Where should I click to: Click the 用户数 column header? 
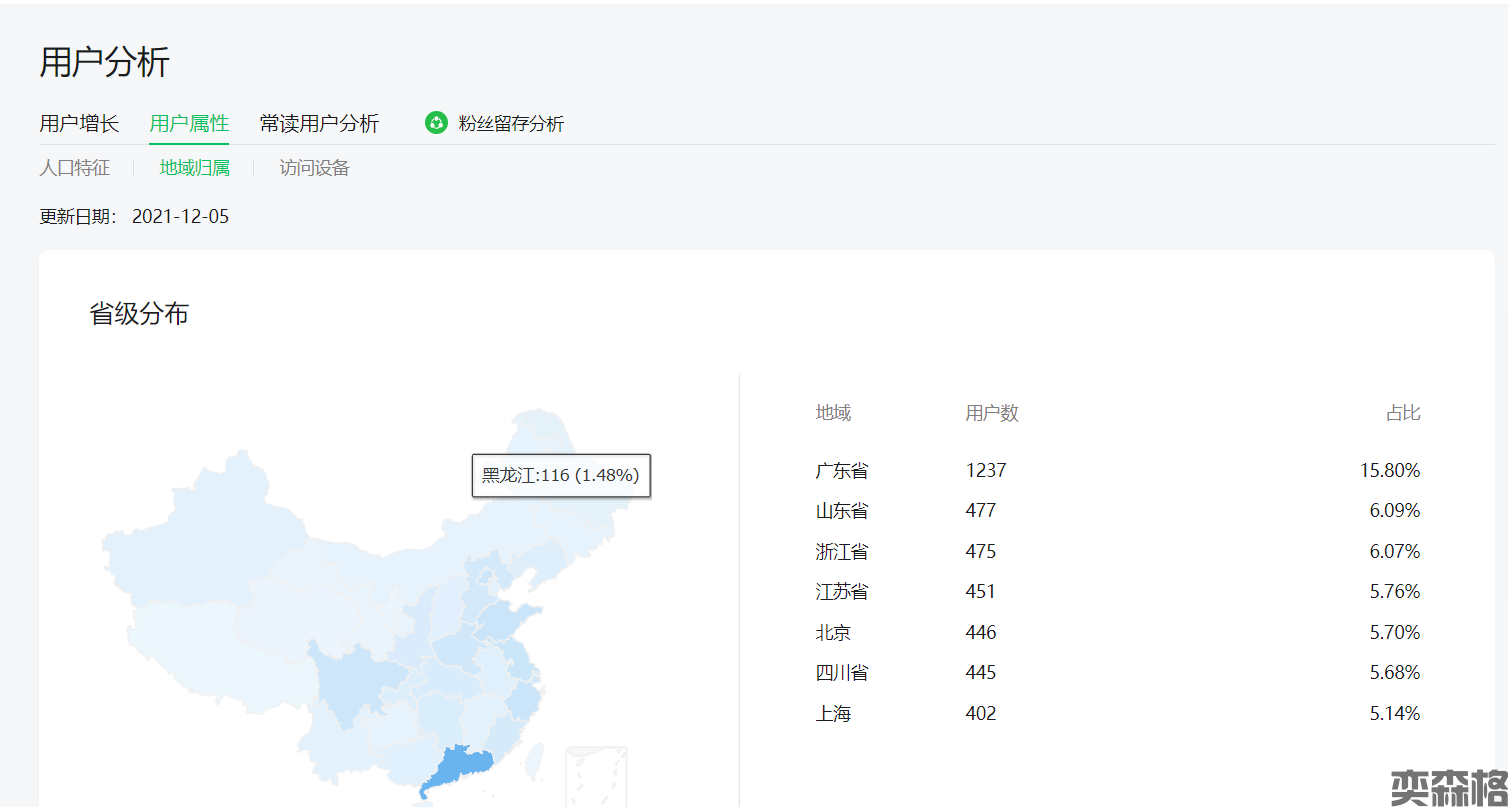click(992, 413)
